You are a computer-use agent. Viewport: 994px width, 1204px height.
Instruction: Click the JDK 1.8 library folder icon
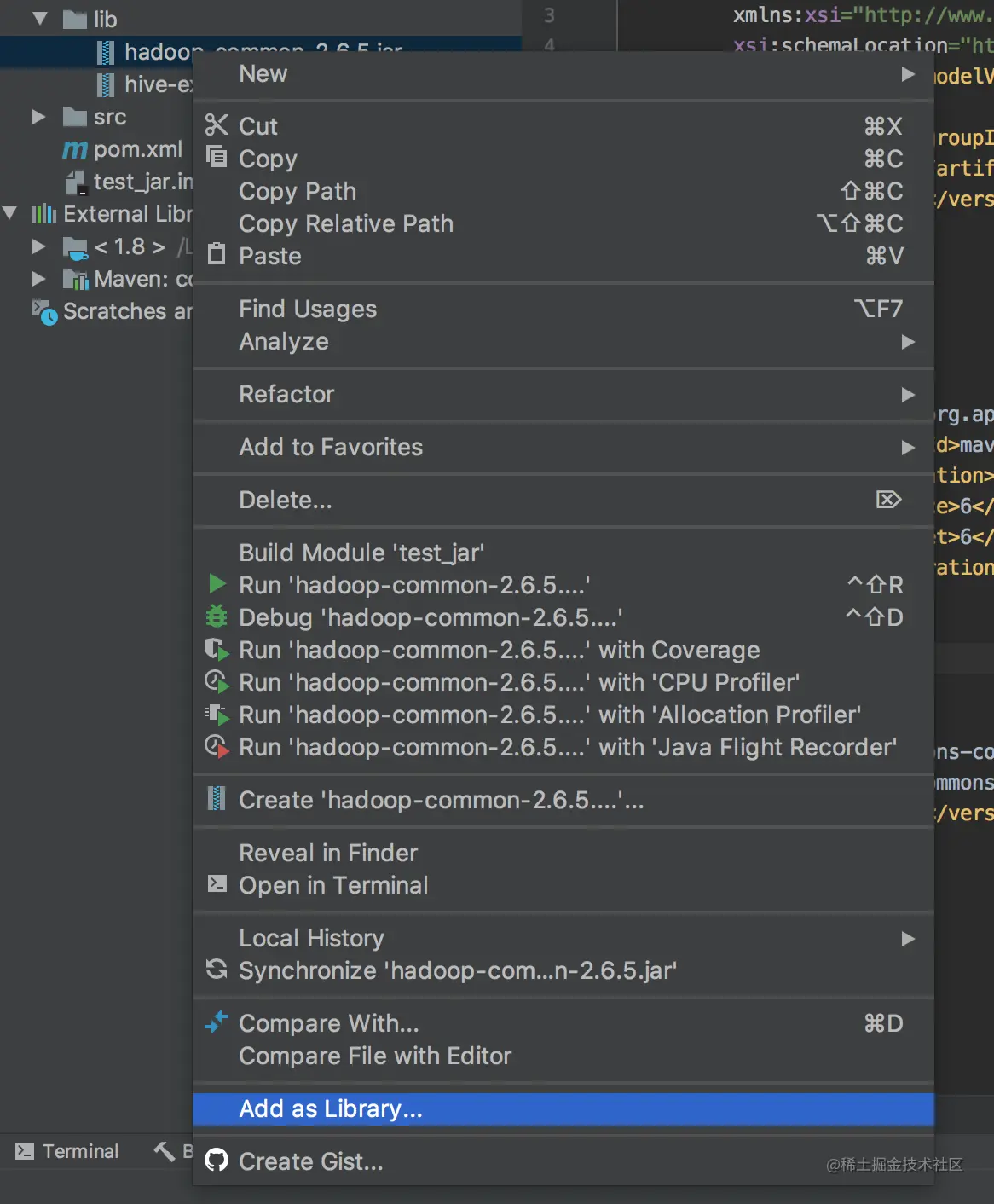[x=75, y=248]
